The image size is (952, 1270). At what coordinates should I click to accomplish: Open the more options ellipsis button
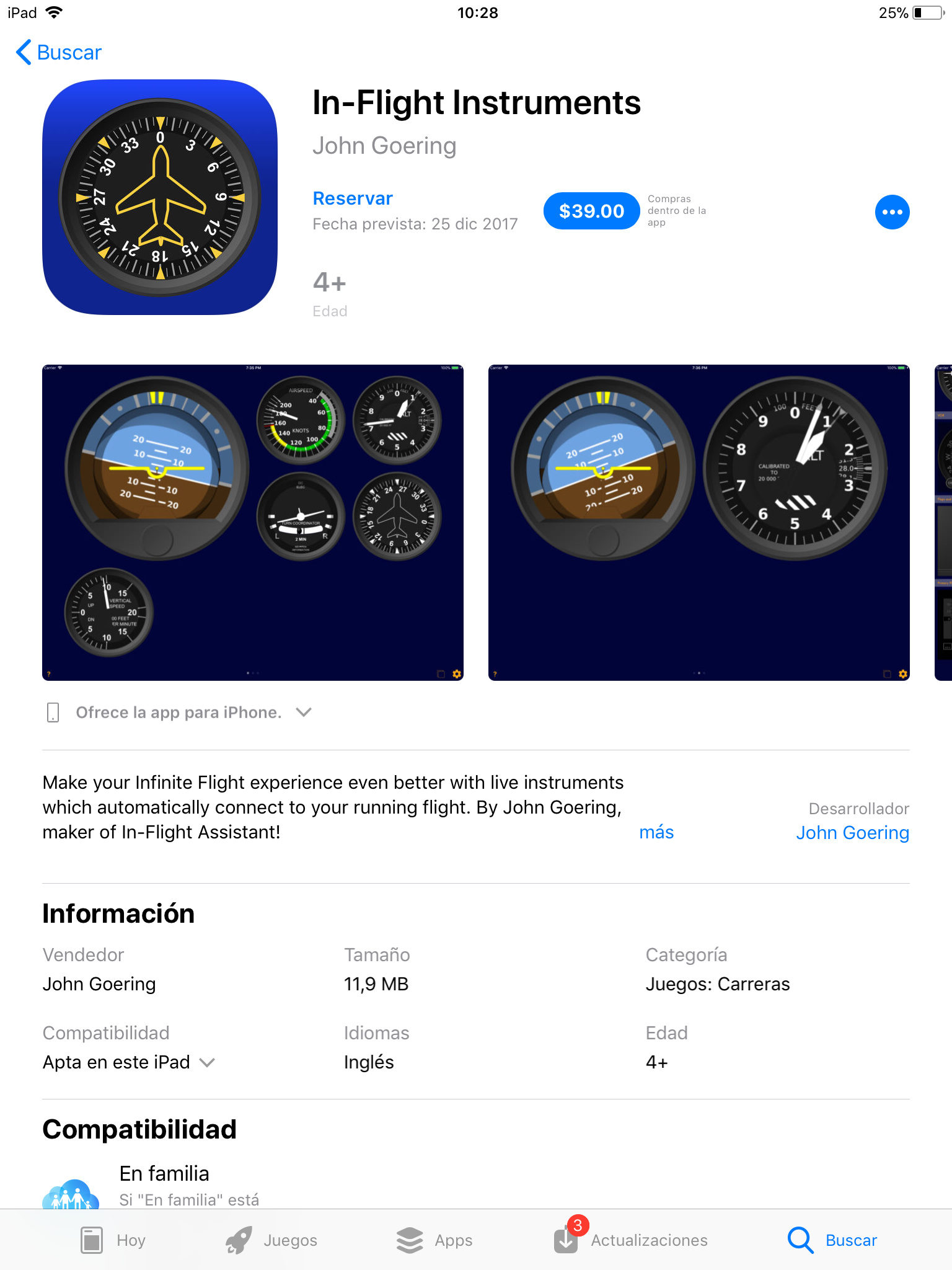tap(892, 212)
